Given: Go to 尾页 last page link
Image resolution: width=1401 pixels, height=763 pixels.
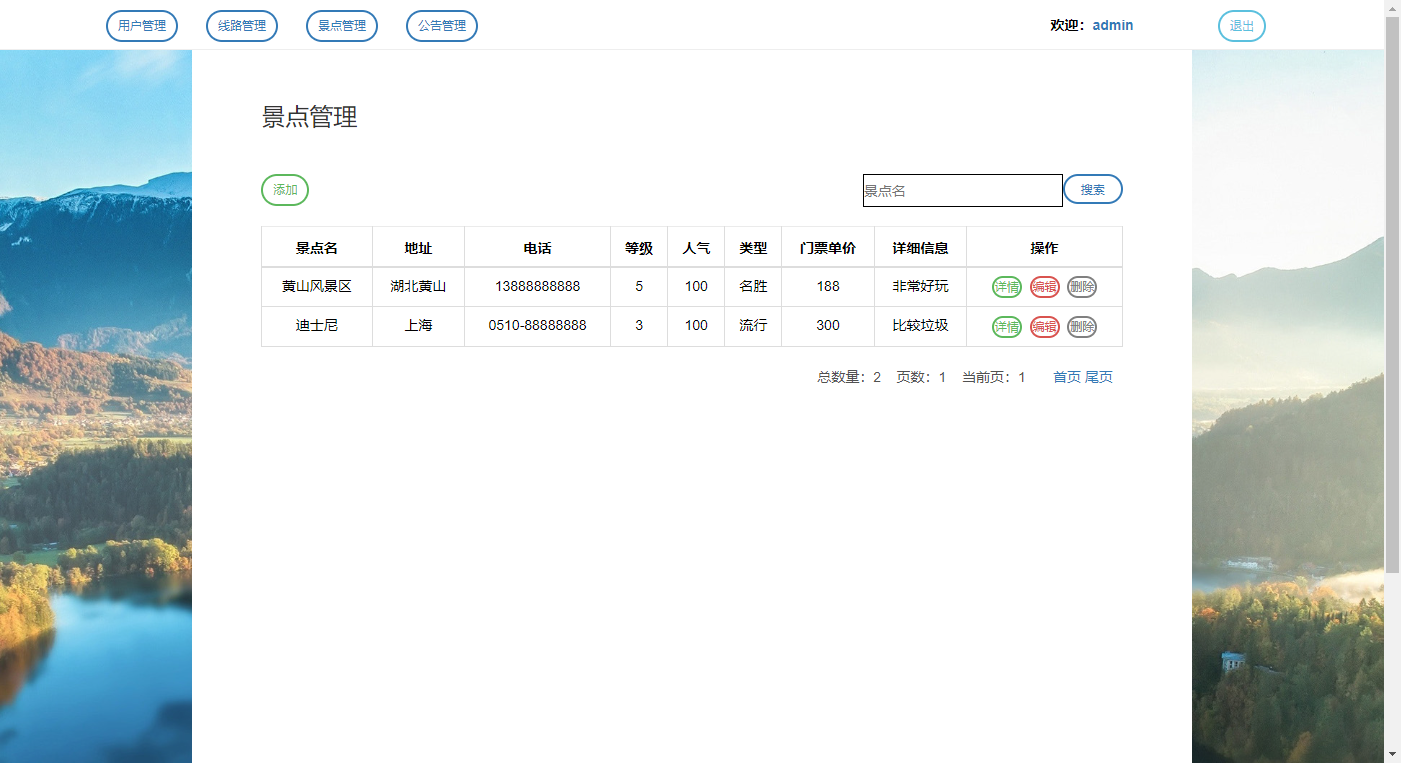Looking at the screenshot, I should pos(1099,377).
